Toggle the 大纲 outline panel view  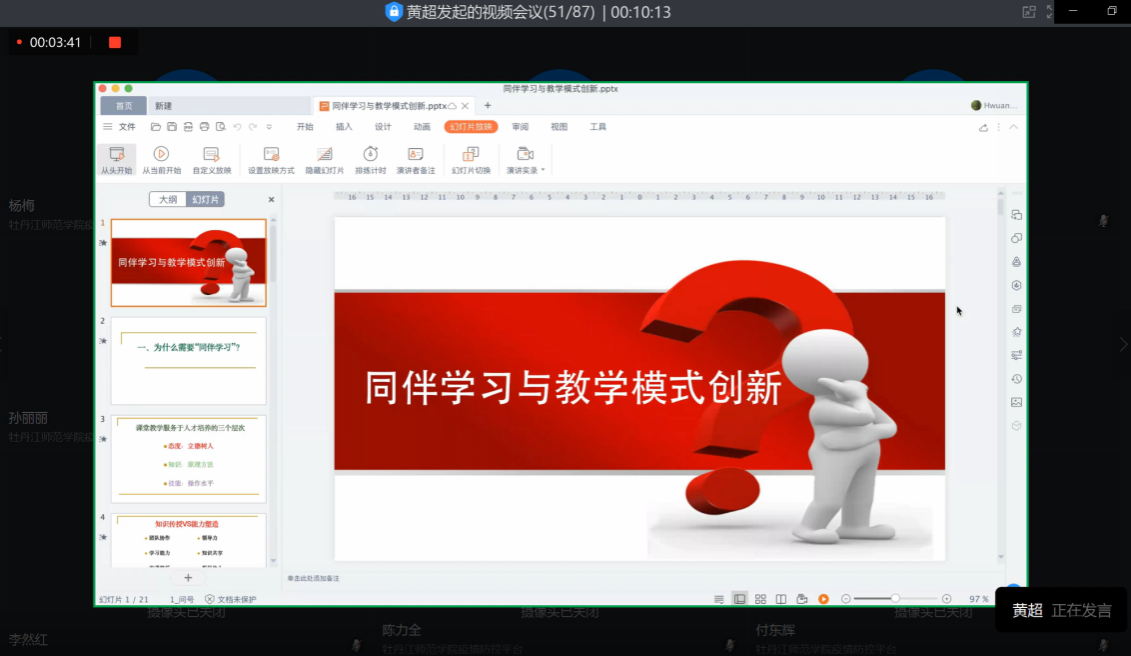[x=168, y=200]
